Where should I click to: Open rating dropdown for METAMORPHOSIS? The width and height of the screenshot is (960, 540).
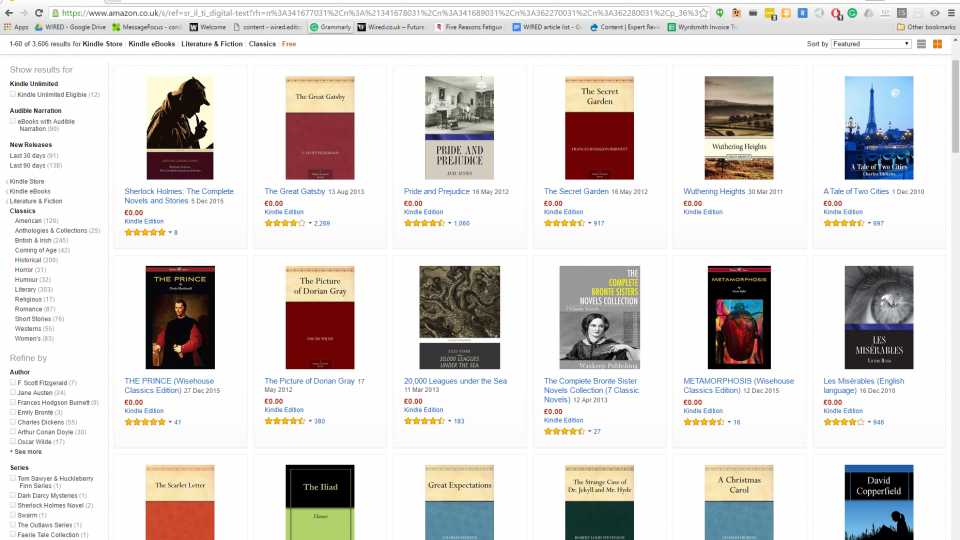click(x=730, y=422)
